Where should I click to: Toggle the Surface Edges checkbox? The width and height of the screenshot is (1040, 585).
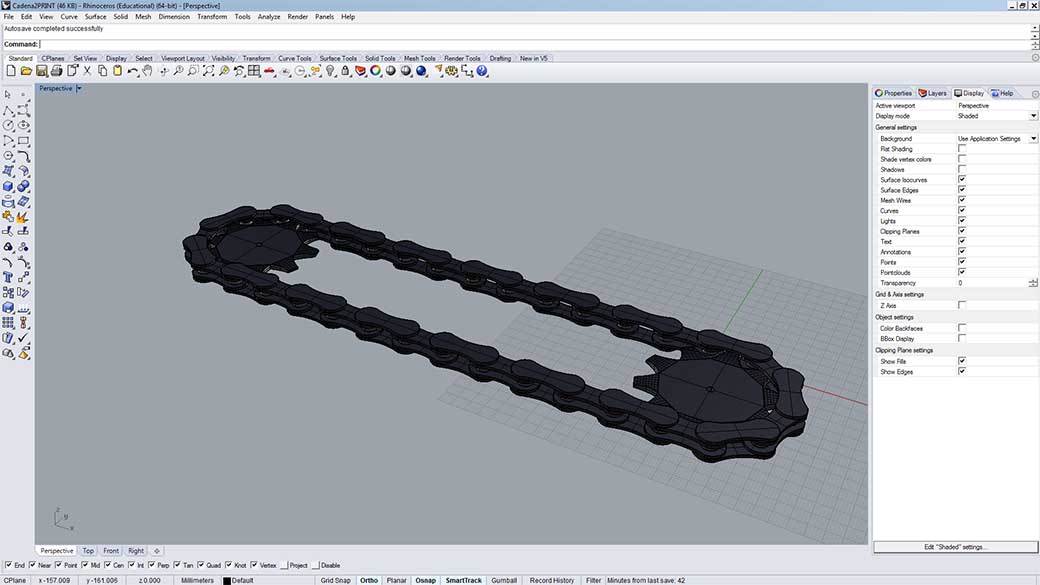coord(962,190)
